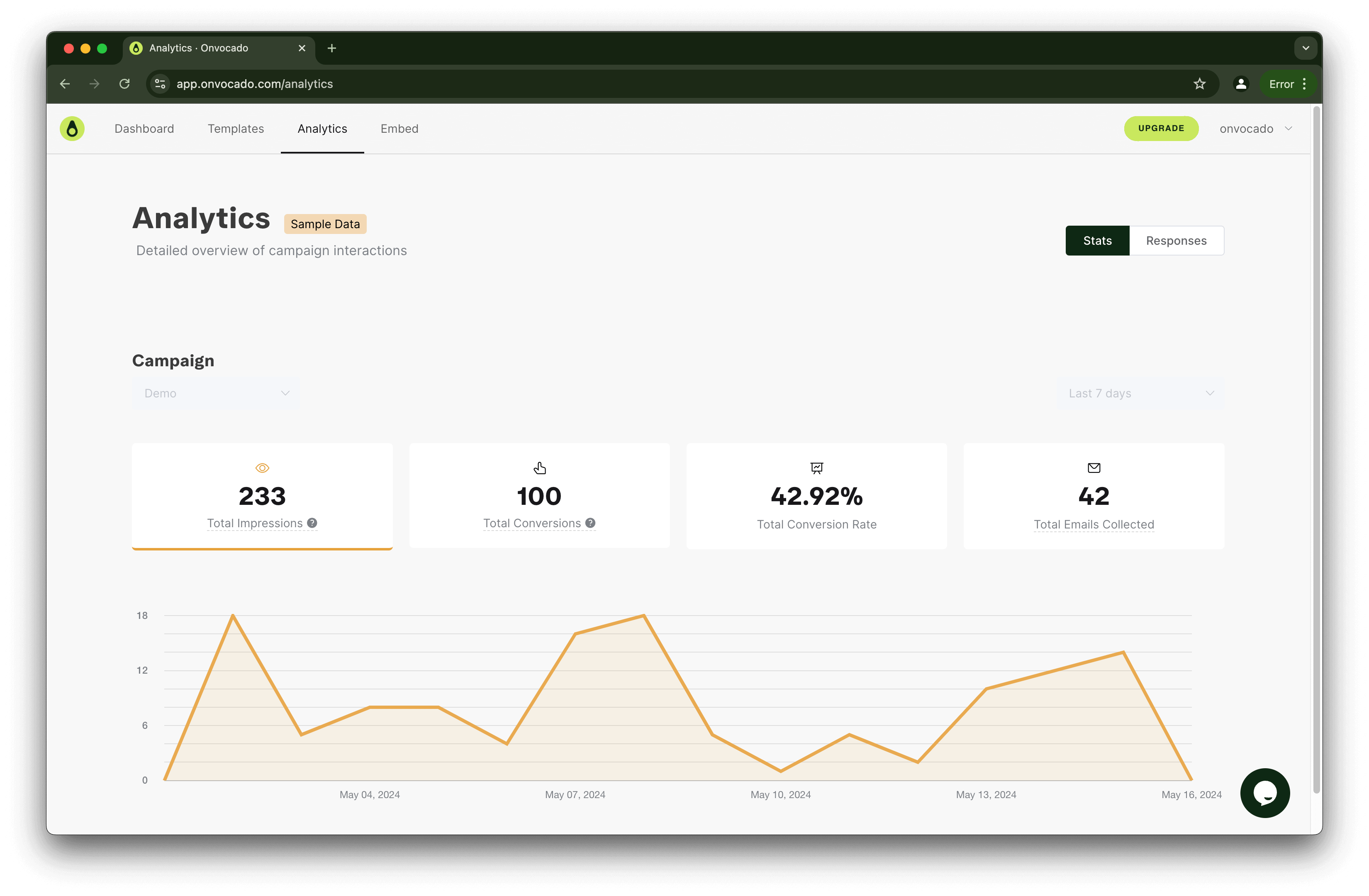Click the eye icon above 233
This screenshot has height=896, width=1369.
coord(262,468)
